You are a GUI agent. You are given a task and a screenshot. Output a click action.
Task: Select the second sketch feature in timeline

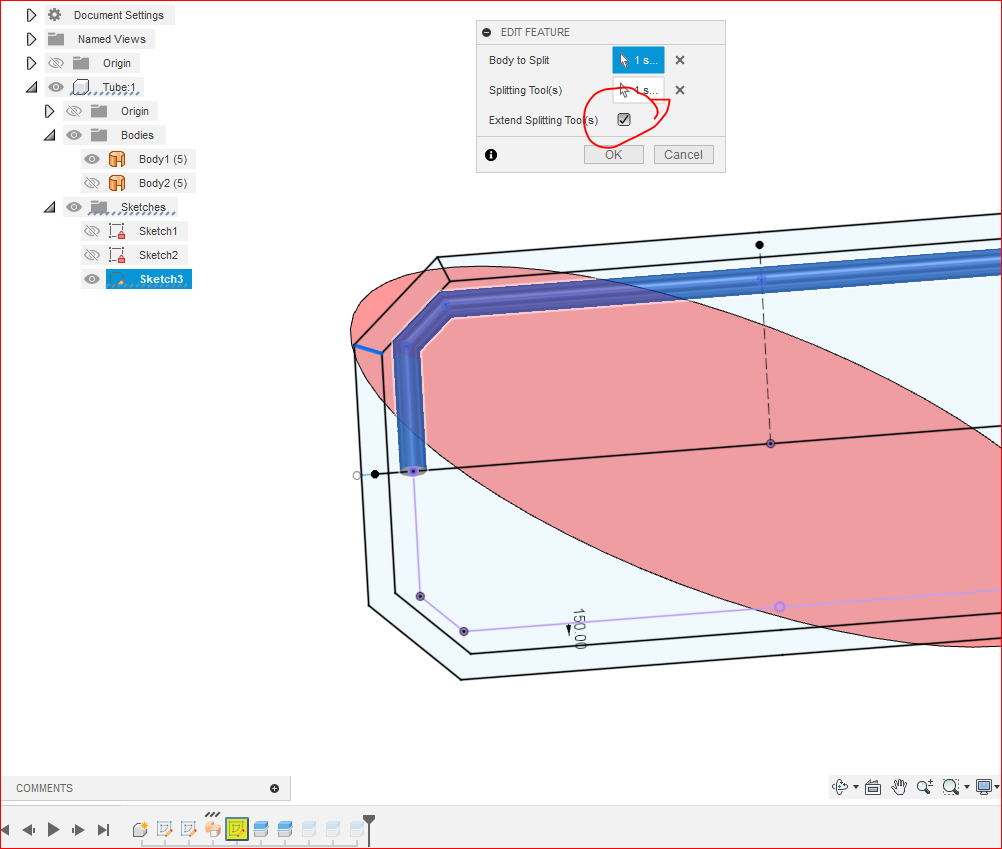189,829
